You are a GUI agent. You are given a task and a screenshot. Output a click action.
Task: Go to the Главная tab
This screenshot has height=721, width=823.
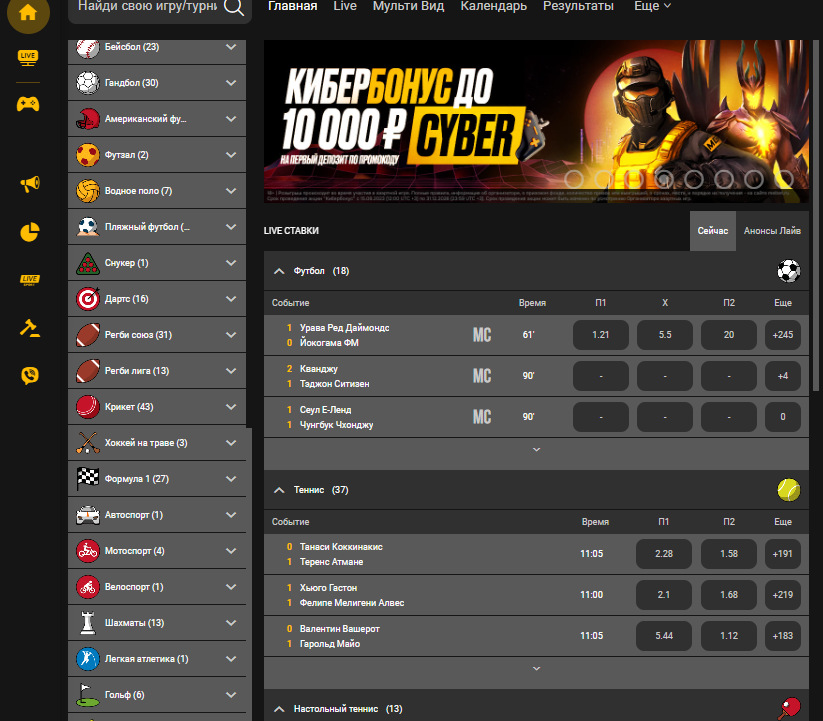[292, 6]
